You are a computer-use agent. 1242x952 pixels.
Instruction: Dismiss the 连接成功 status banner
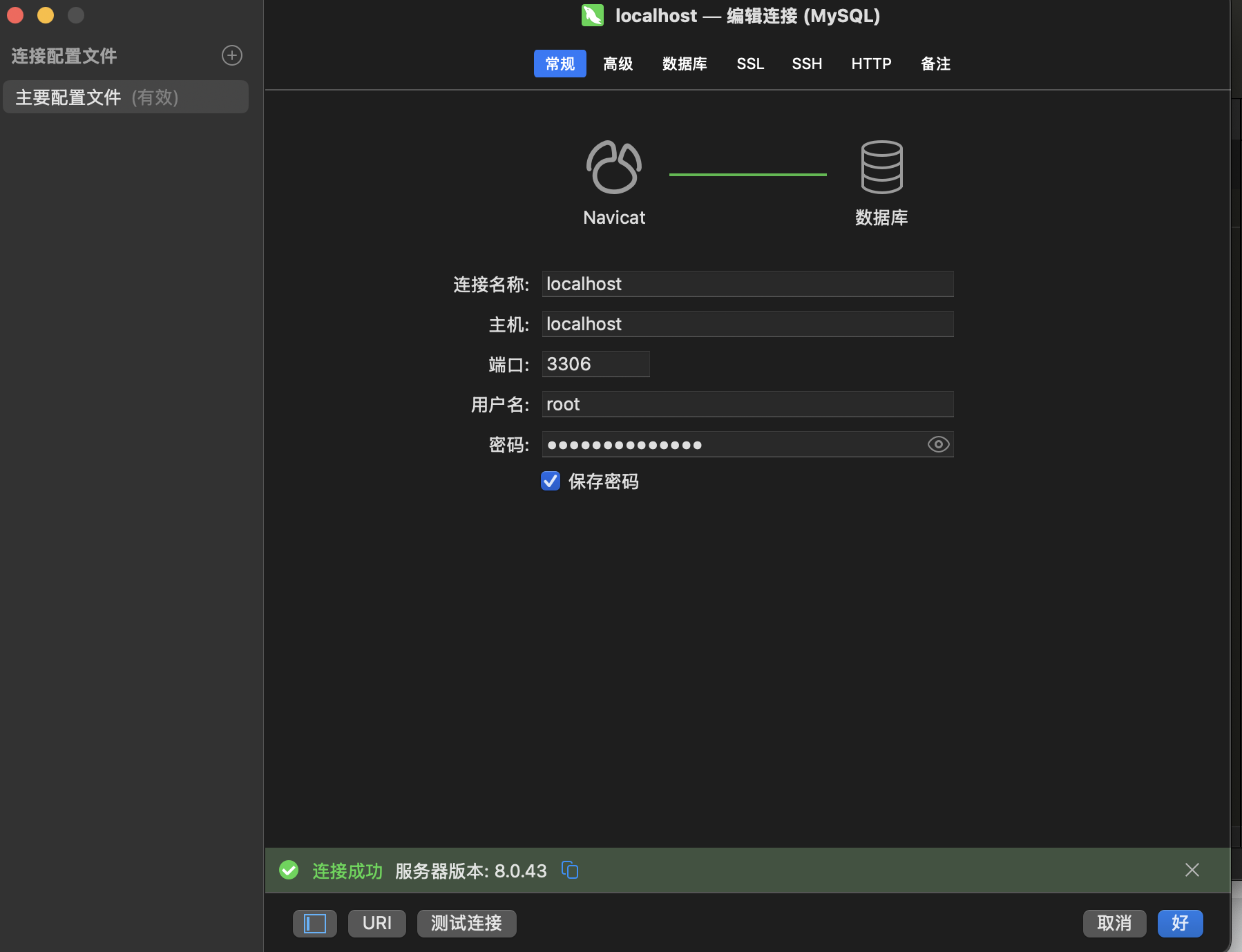tap(1192, 870)
